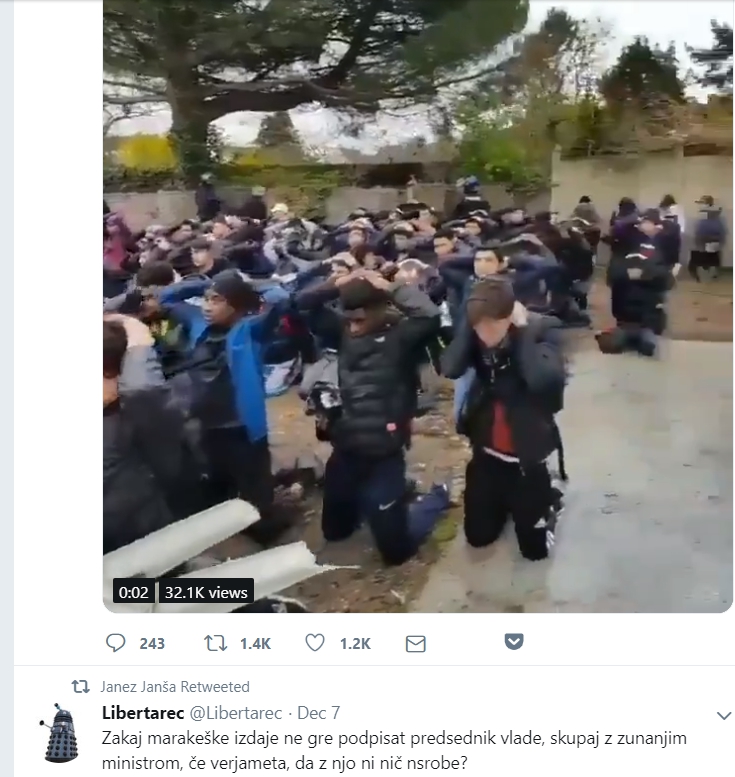The width and height of the screenshot is (735, 777).
Task: Click the reply speech bubble icon
Action: pyautogui.click(x=115, y=643)
